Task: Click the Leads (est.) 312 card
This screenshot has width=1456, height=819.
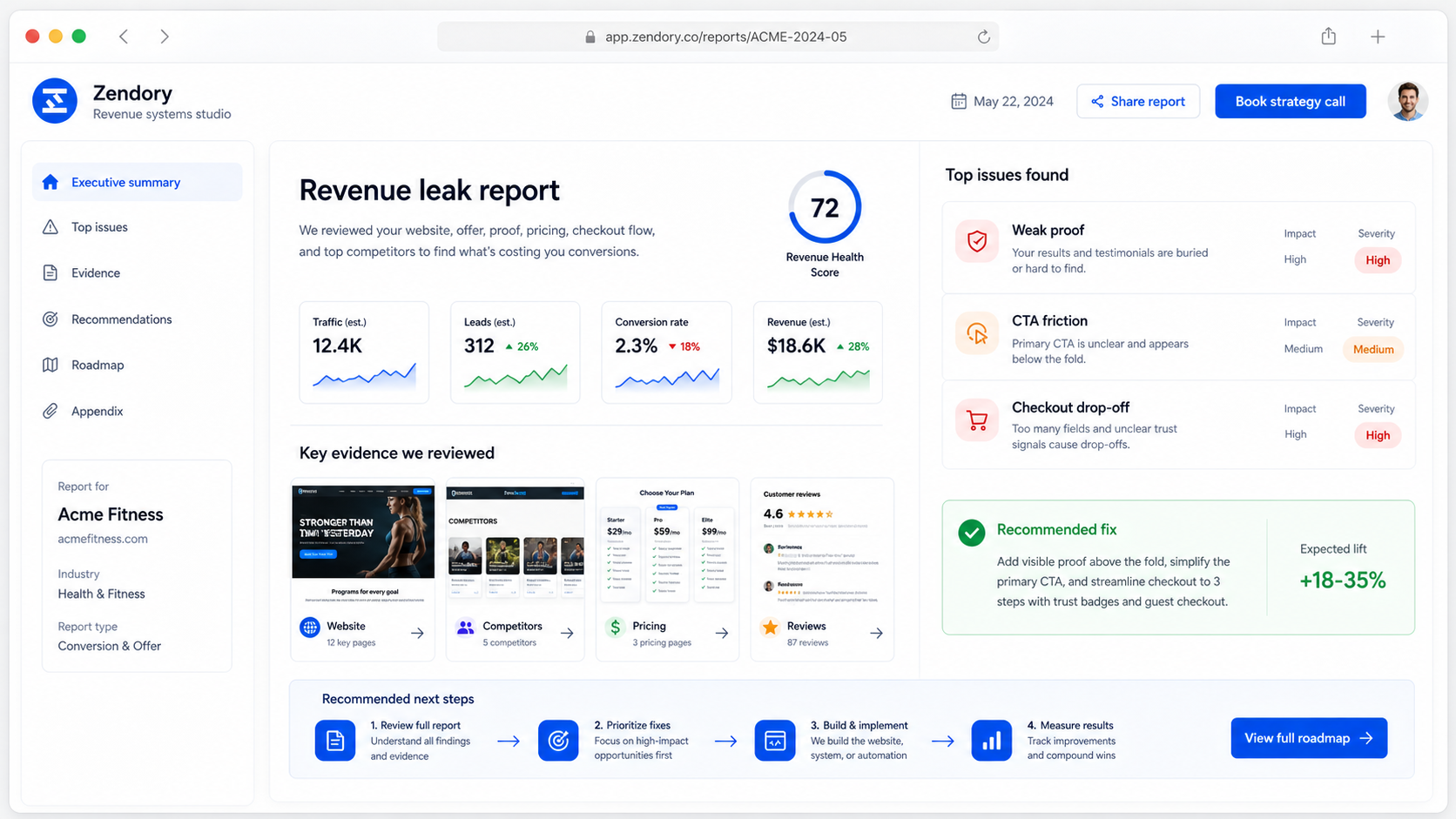Action: click(x=515, y=352)
